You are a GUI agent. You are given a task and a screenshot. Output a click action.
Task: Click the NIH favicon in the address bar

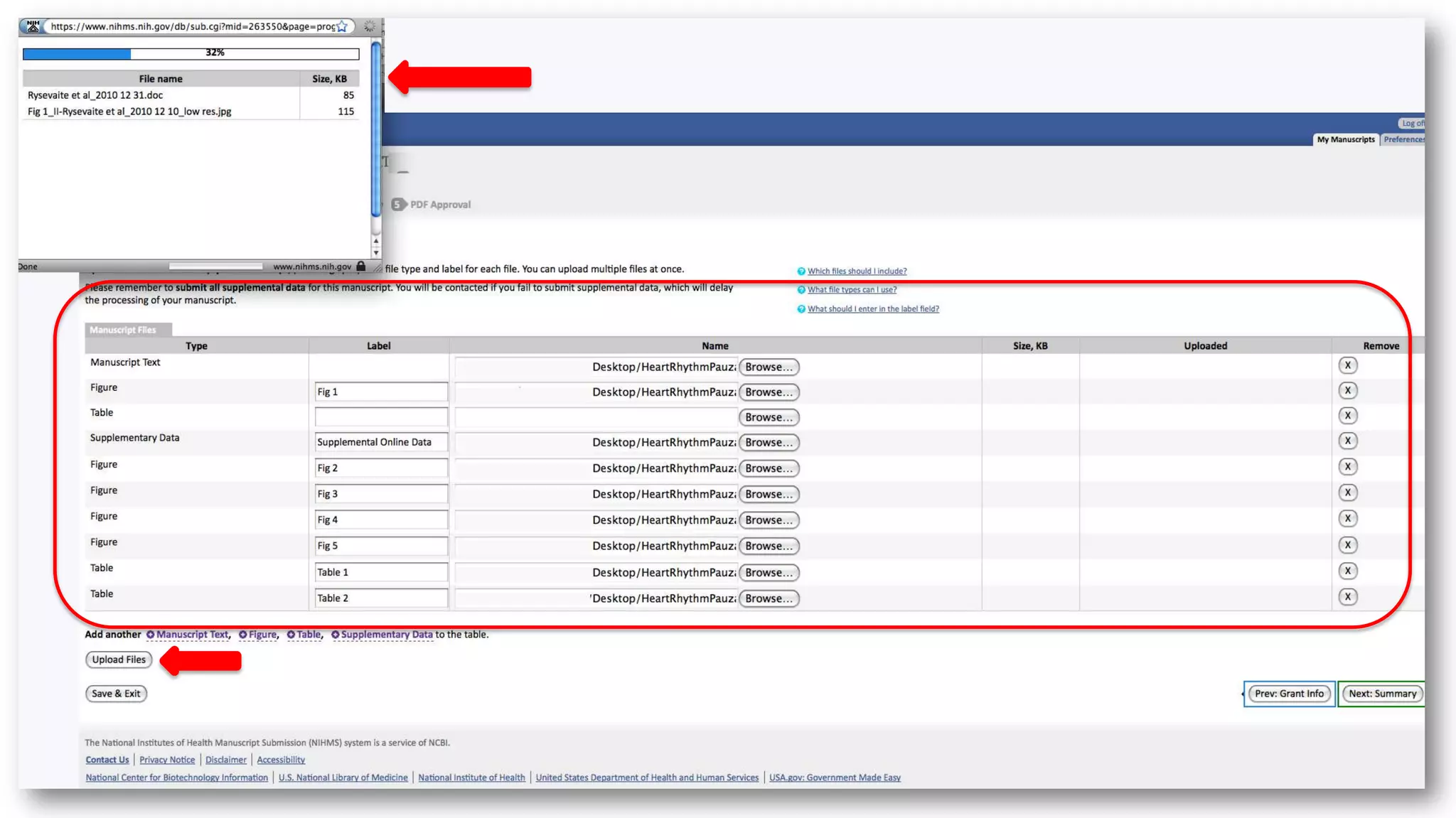[33, 26]
